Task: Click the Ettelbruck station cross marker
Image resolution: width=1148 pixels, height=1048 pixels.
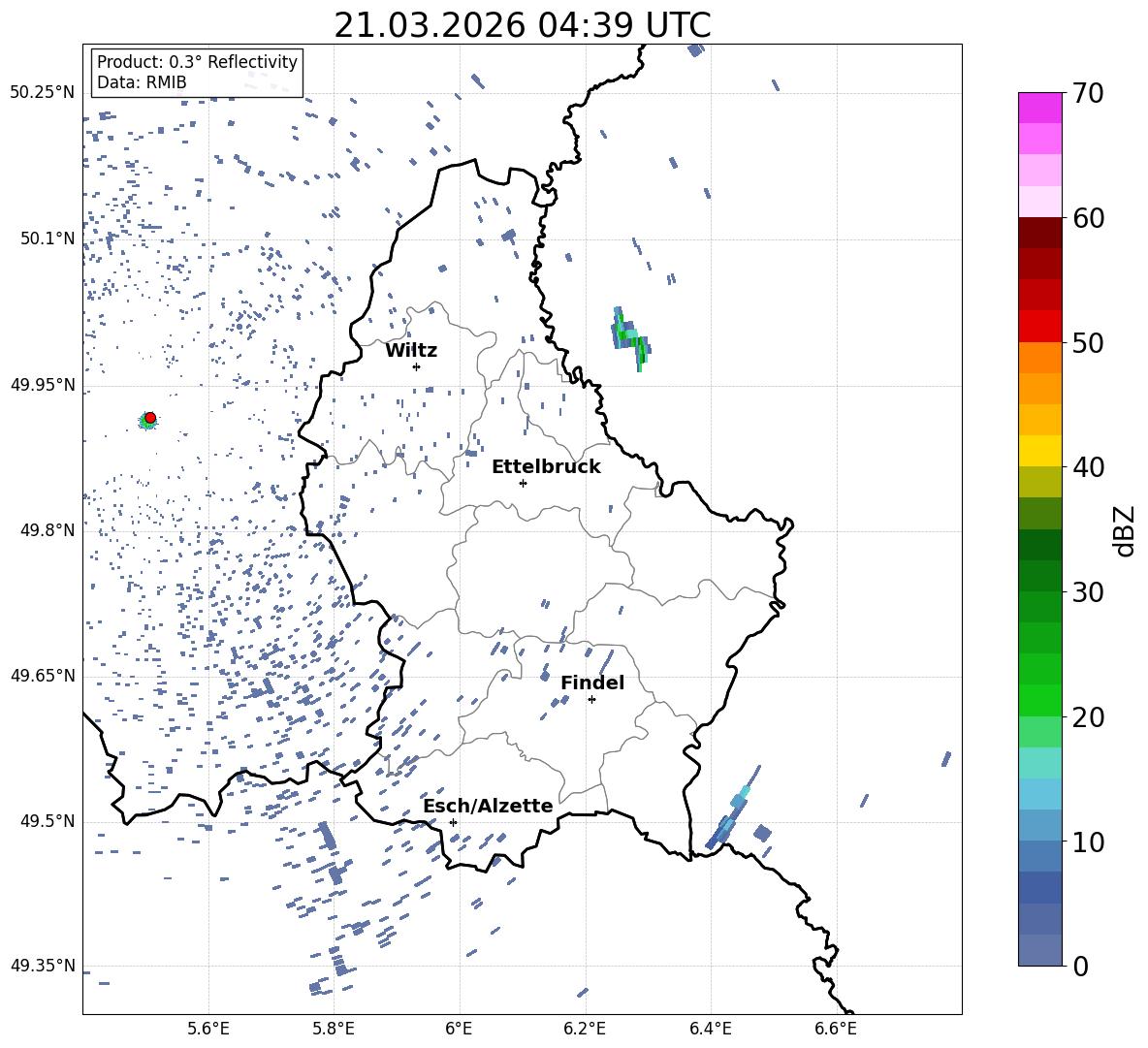Action: point(523,483)
